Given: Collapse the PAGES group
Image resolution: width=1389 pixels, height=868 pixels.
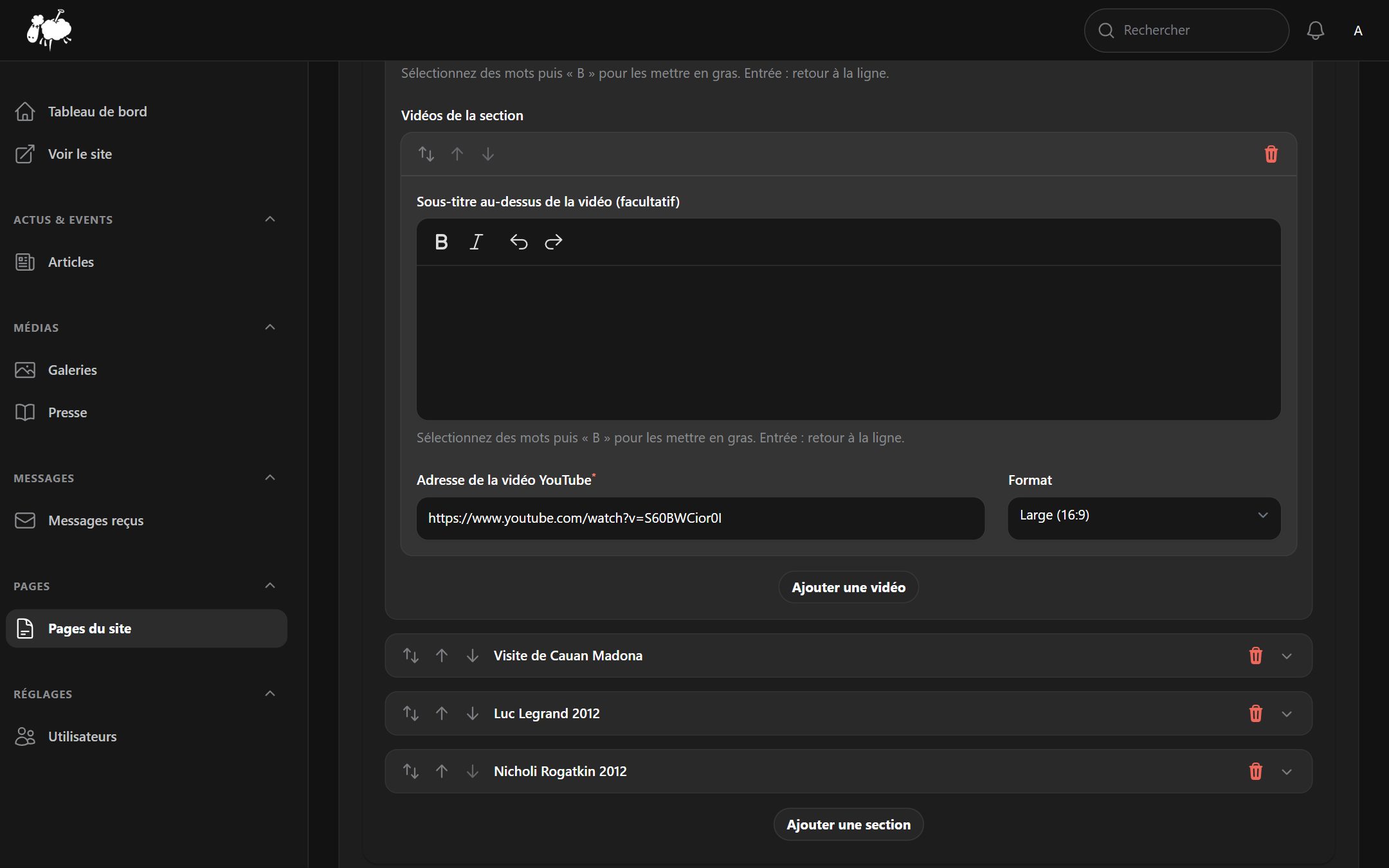Looking at the screenshot, I should 270,586.
